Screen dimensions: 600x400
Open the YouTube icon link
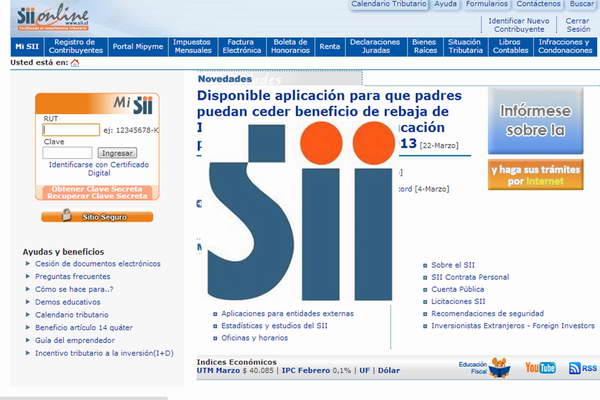pyautogui.click(x=540, y=368)
